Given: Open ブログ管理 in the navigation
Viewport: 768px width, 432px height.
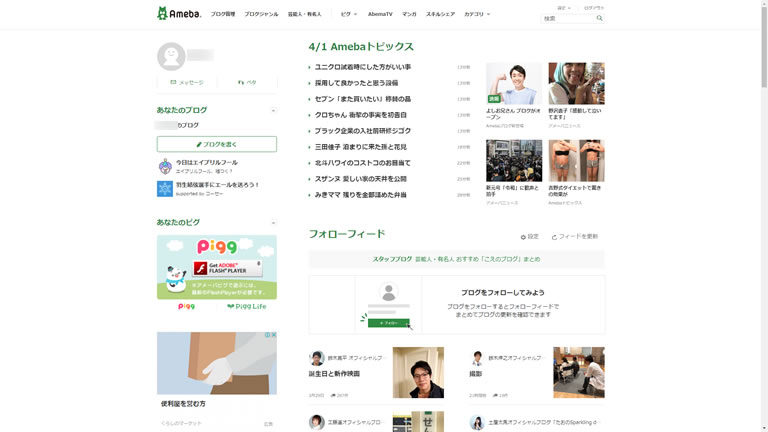Looking at the screenshot, I should 223,14.
